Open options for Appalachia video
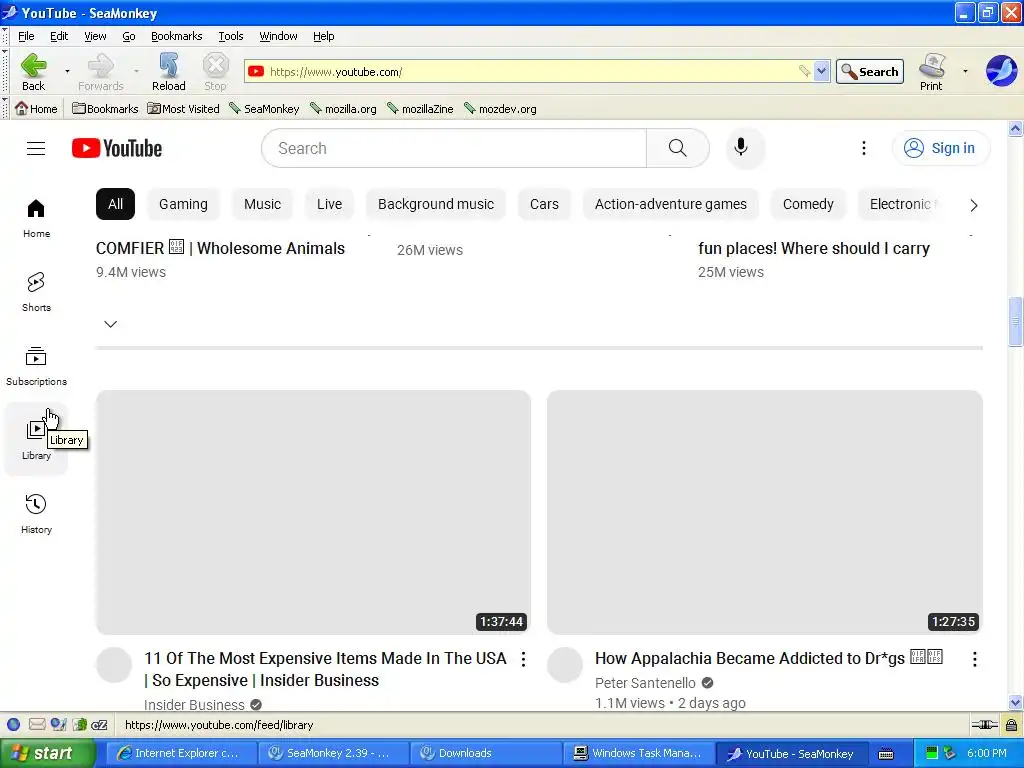This screenshot has height=768, width=1024. click(x=974, y=659)
